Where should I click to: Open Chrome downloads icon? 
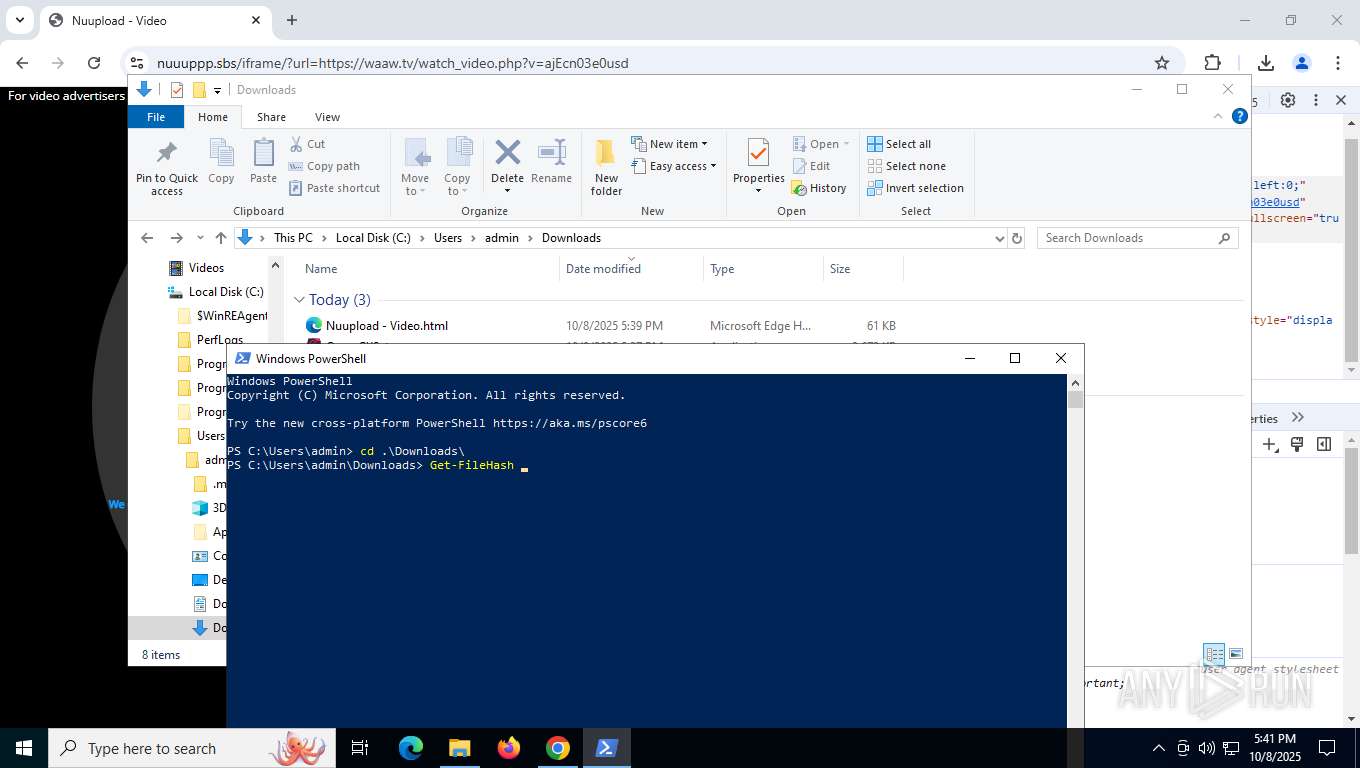1266,63
